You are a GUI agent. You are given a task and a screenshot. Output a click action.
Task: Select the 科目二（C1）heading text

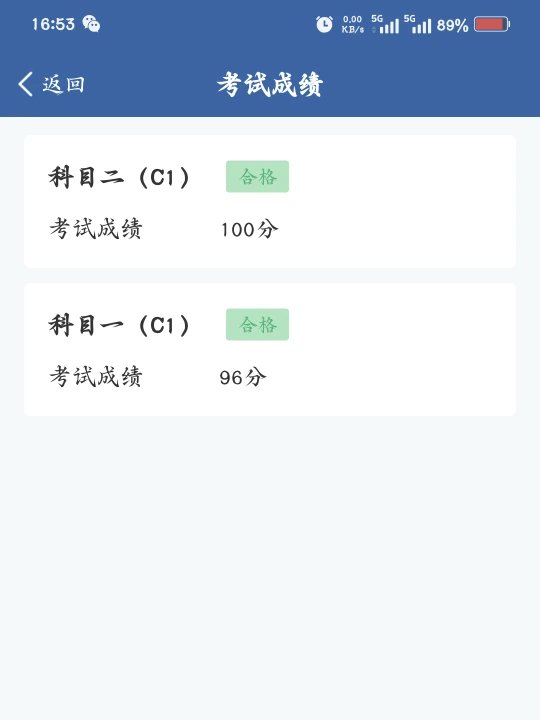pos(120,177)
